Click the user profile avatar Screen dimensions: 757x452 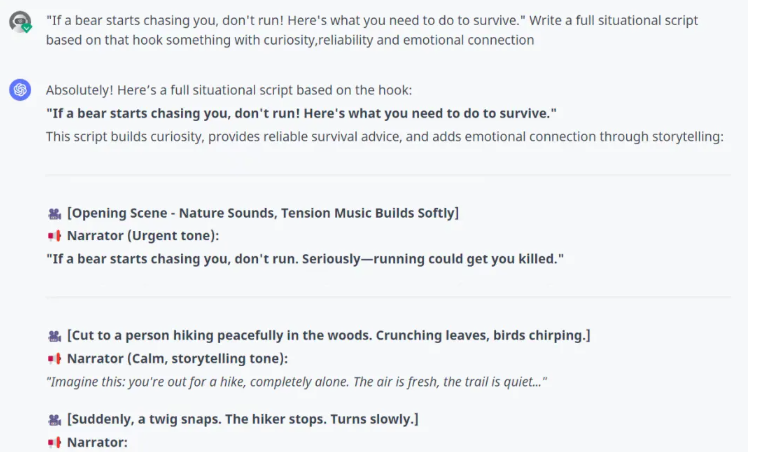(x=20, y=21)
